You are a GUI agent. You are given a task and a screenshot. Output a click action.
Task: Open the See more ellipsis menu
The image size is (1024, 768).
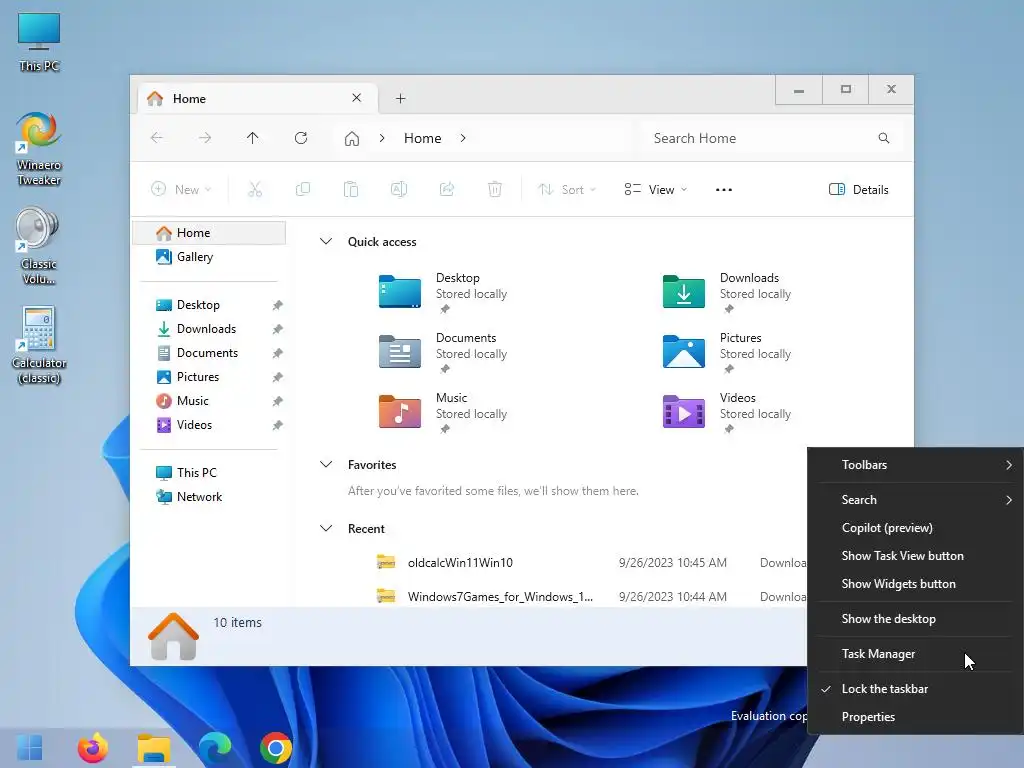click(x=724, y=189)
